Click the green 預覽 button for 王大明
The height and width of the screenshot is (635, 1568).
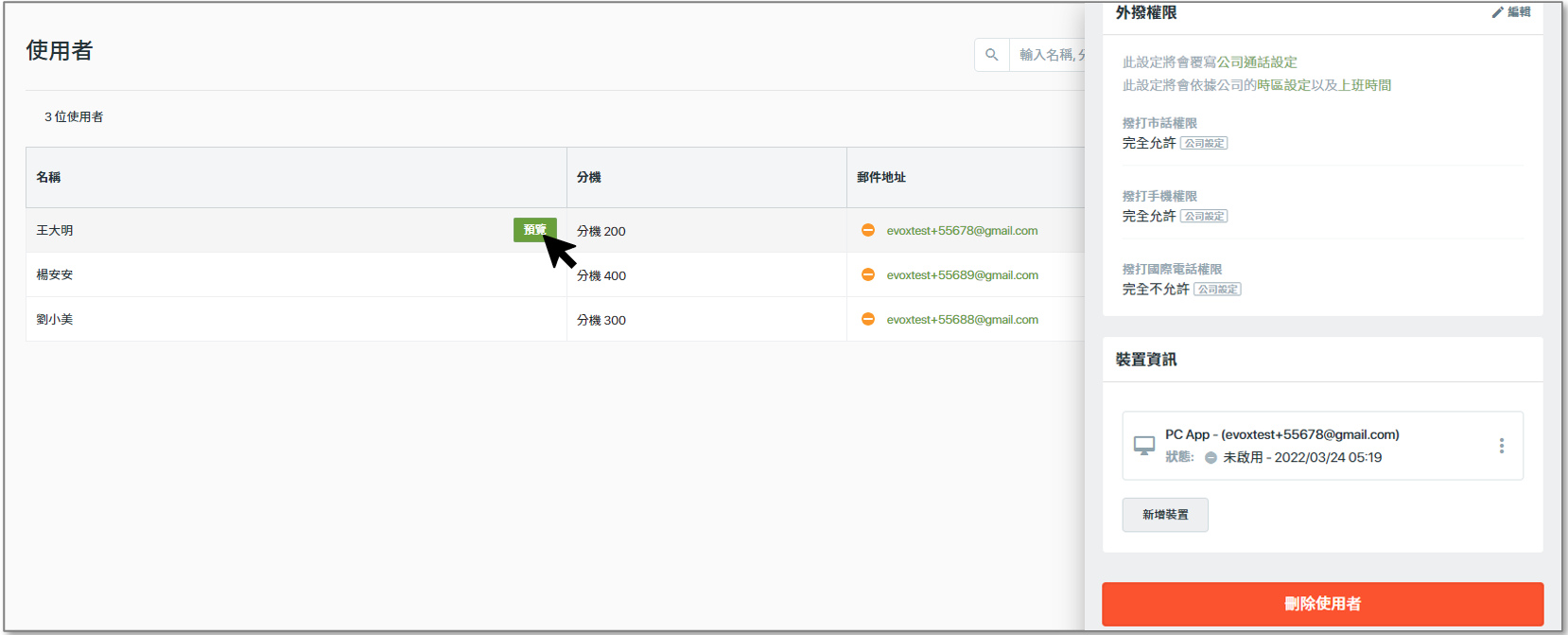[x=535, y=230]
